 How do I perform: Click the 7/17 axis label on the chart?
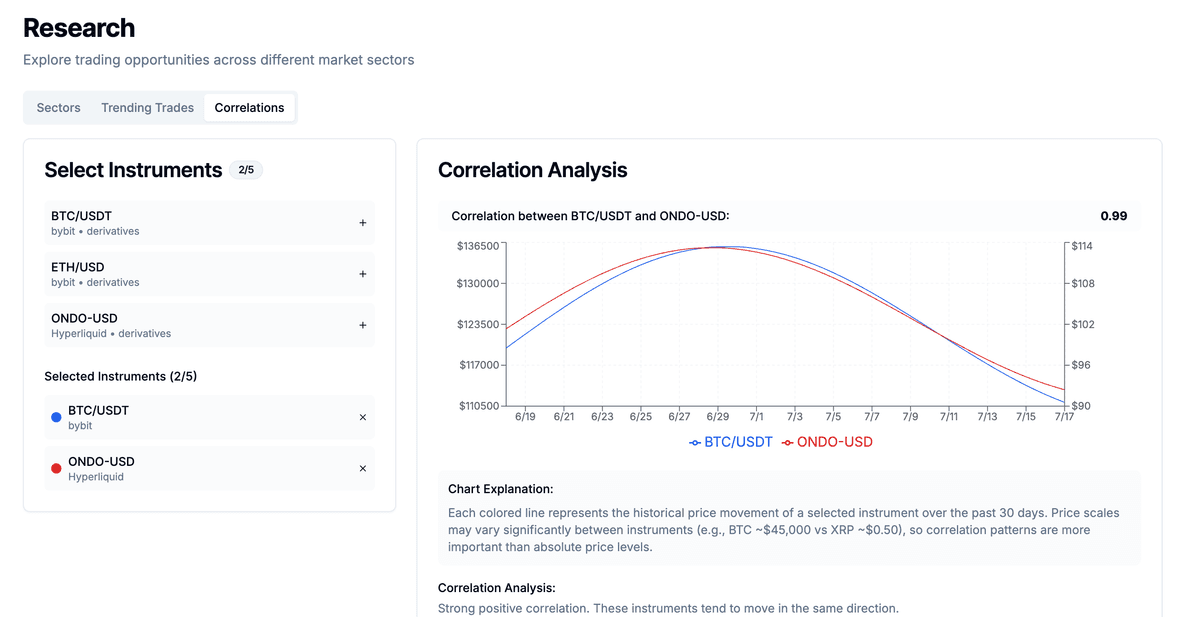[x=1064, y=416]
